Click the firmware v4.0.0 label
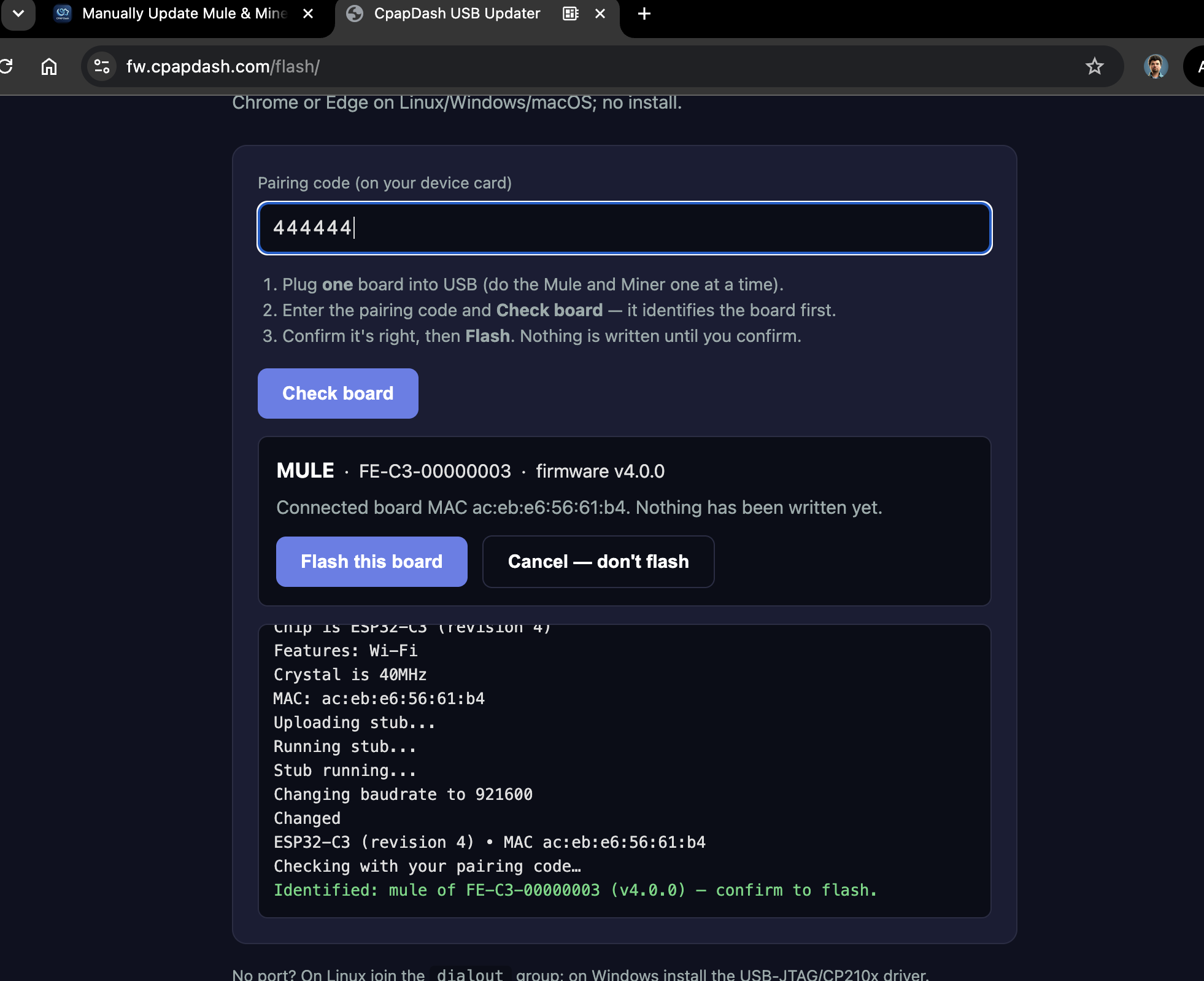The height and width of the screenshot is (981, 1204). pos(600,471)
